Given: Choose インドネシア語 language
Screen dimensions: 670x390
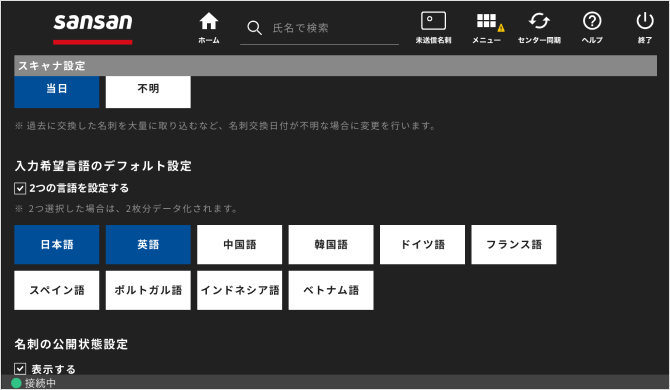Looking at the screenshot, I should [x=240, y=290].
